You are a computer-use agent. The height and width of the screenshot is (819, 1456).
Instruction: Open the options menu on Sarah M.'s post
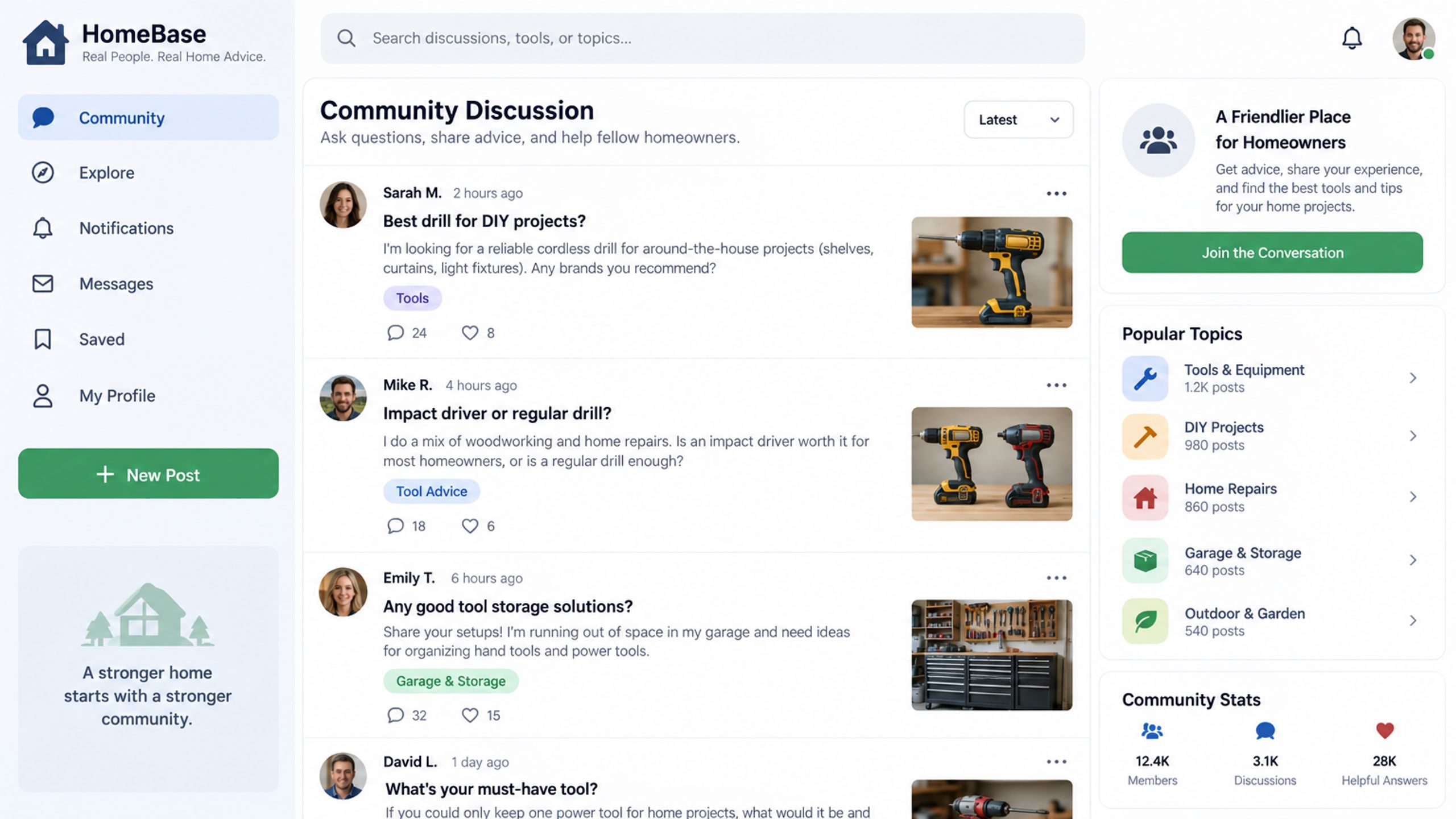pyautogui.click(x=1056, y=193)
